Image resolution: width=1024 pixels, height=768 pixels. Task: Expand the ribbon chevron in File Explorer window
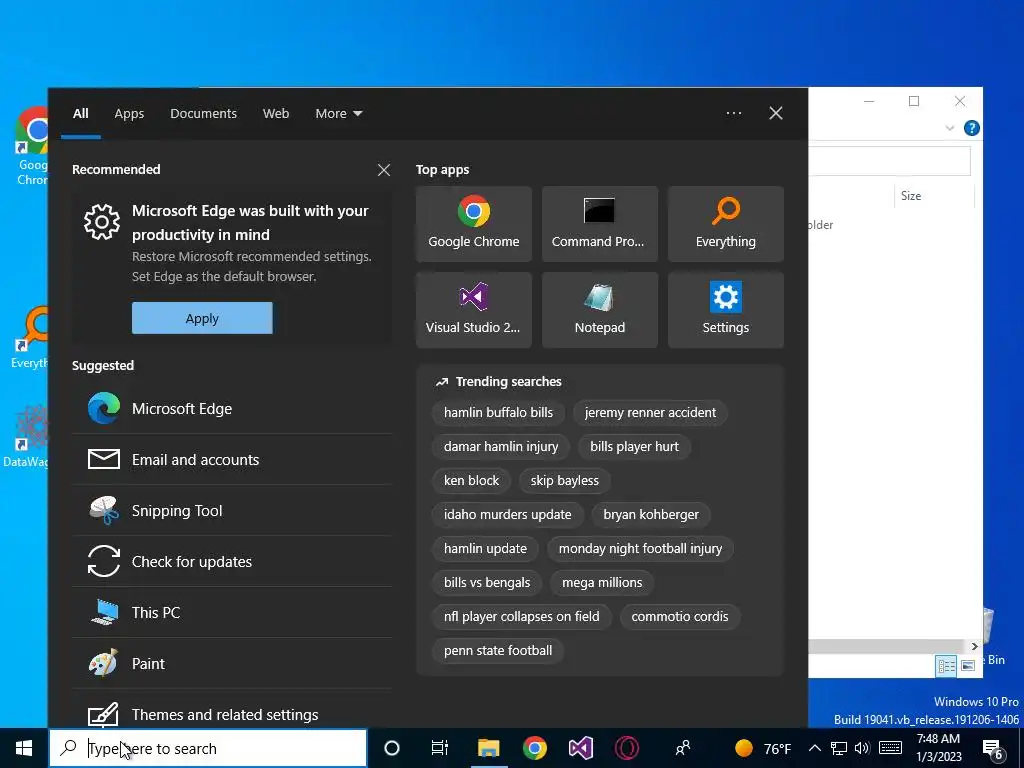[x=950, y=128]
